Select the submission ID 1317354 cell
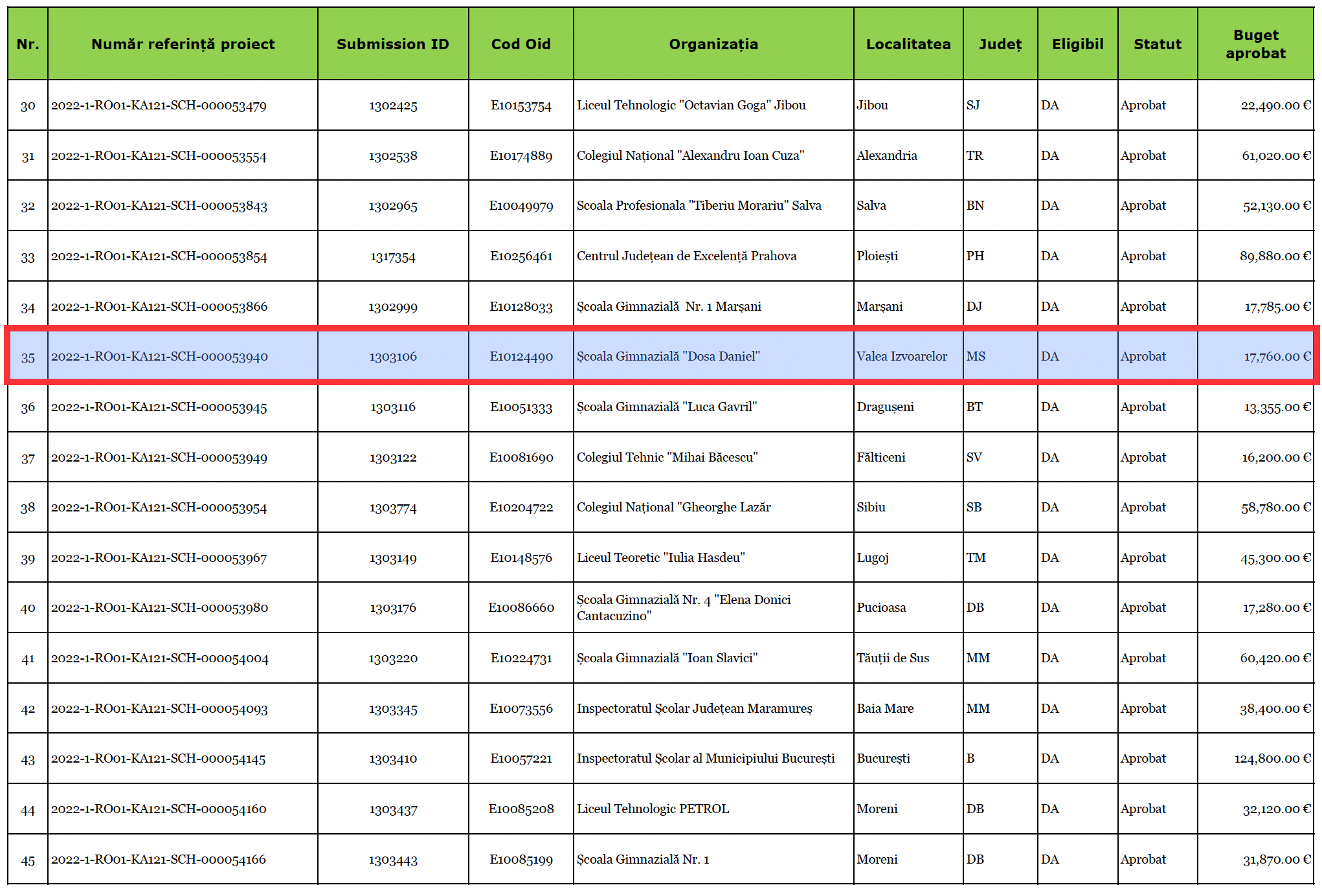The height and width of the screenshot is (896, 1322). click(392, 256)
